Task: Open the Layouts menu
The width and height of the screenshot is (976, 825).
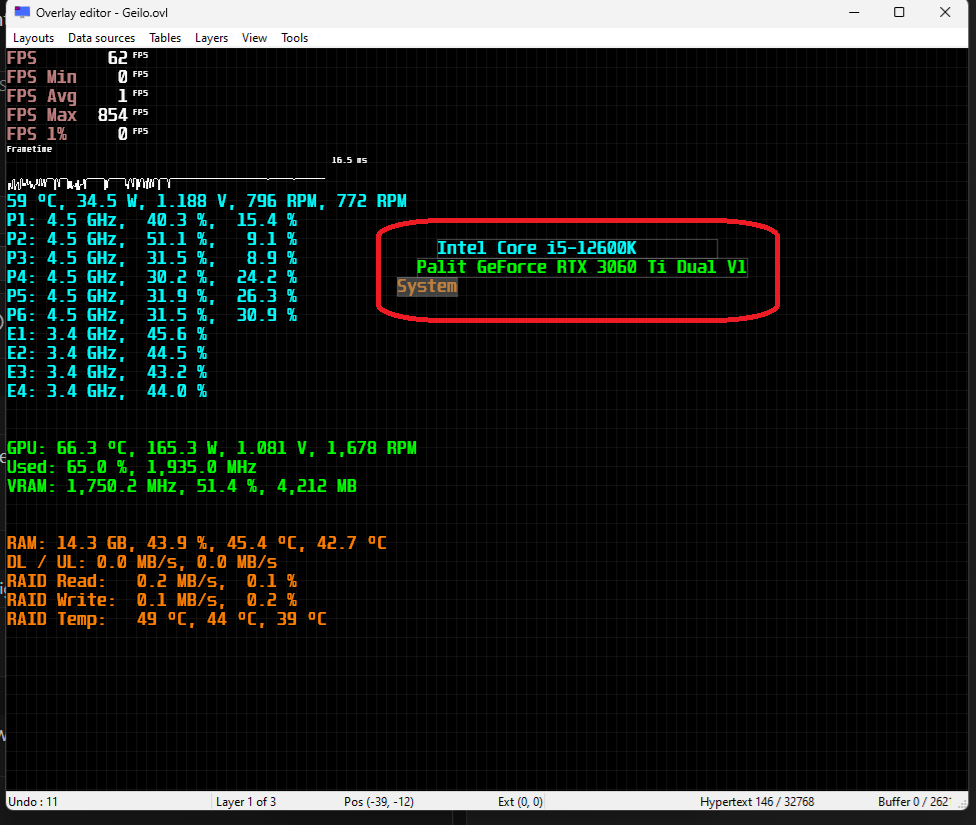Action: click(x=33, y=38)
